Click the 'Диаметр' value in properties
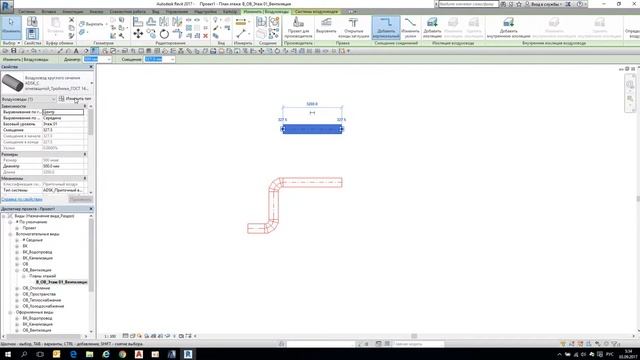640x360 pixels. [x=63, y=166]
